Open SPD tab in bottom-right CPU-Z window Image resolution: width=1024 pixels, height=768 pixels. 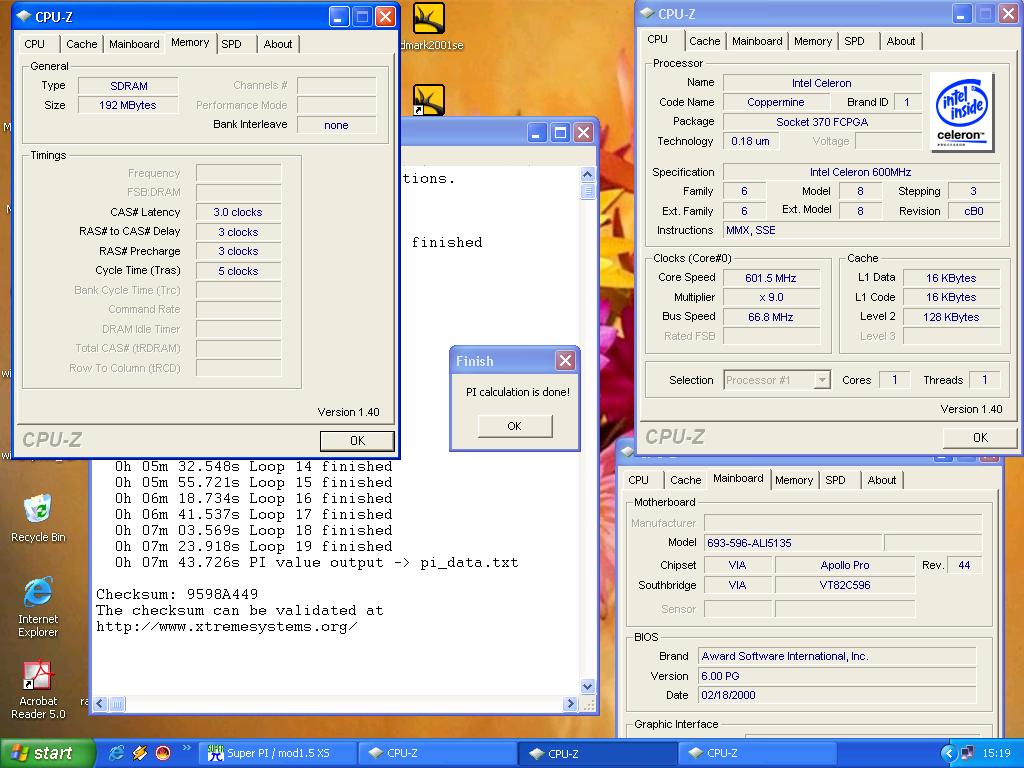(835, 480)
